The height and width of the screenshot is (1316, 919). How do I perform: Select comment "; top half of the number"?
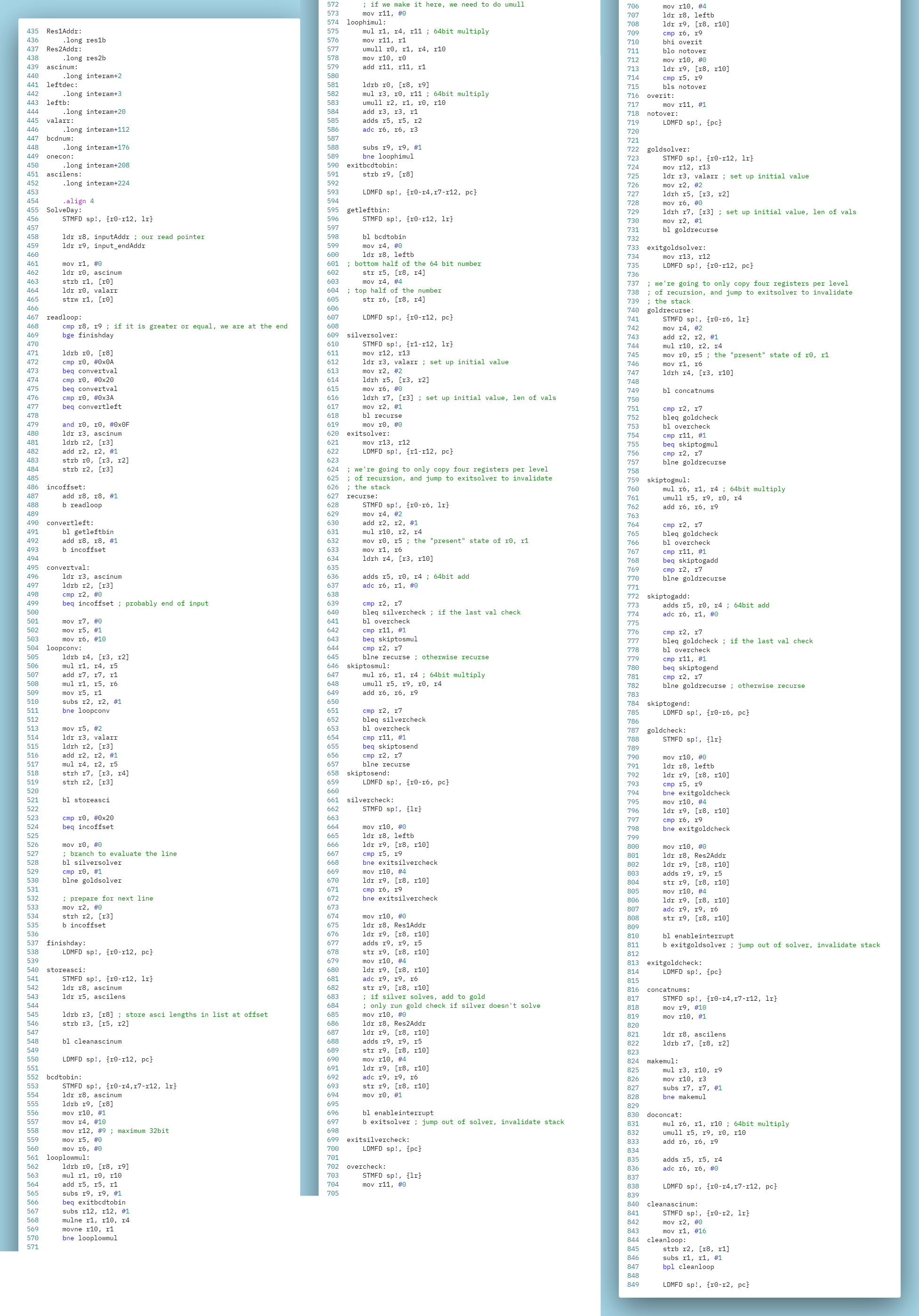394,291
